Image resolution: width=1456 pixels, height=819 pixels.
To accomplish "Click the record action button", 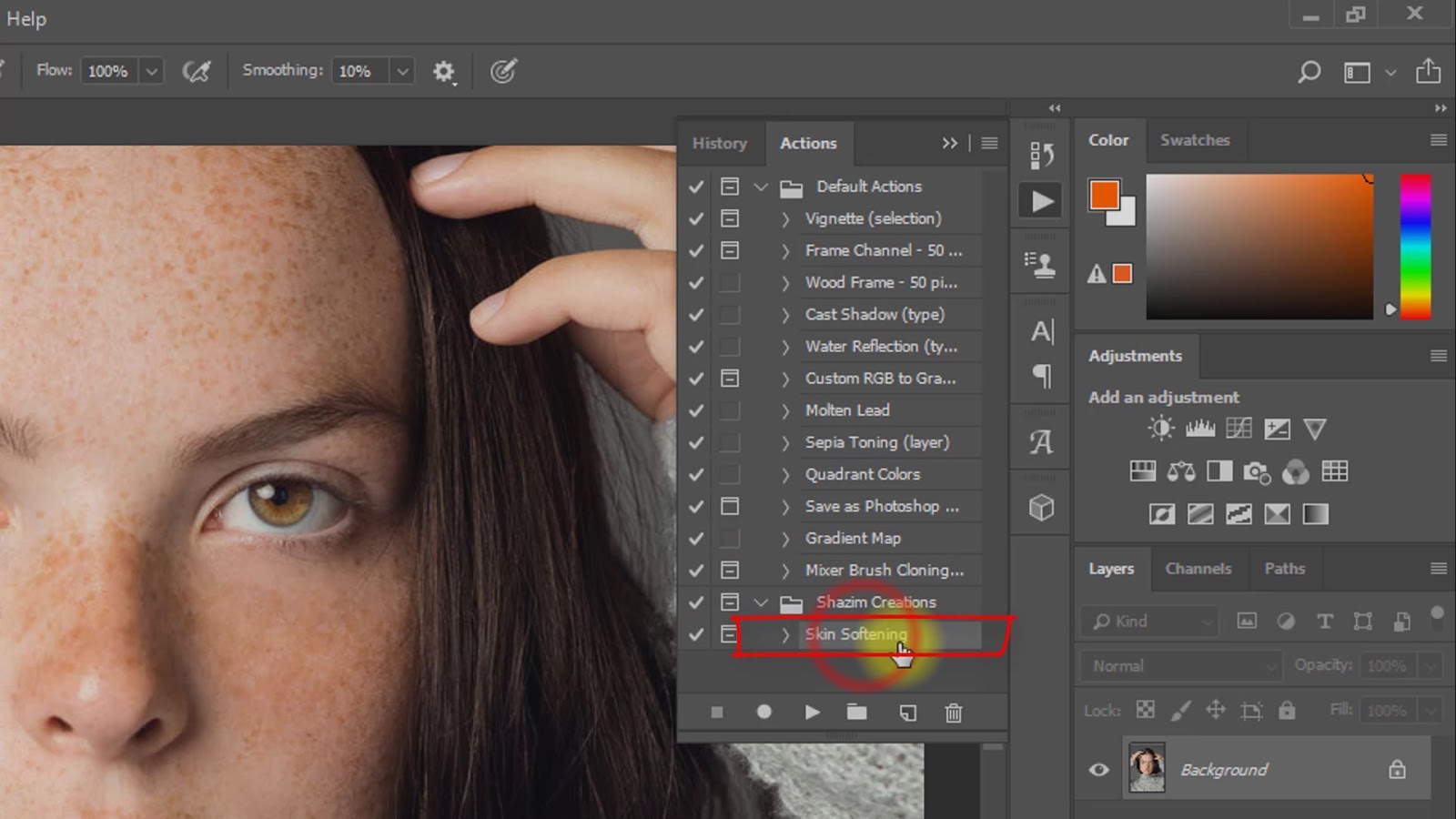I will tap(763, 713).
